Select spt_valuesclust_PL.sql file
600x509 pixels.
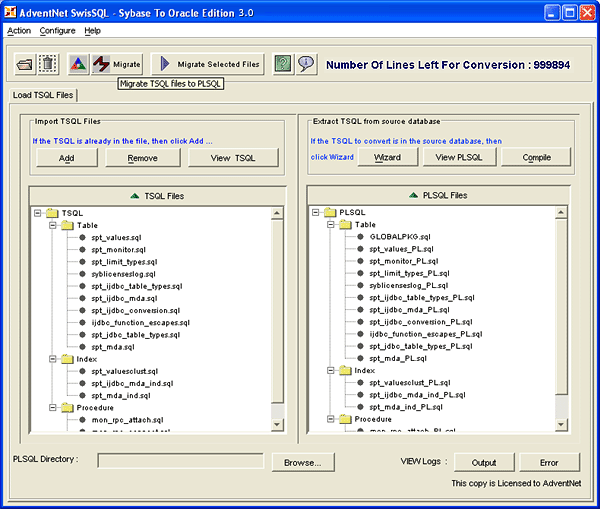point(409,383)
